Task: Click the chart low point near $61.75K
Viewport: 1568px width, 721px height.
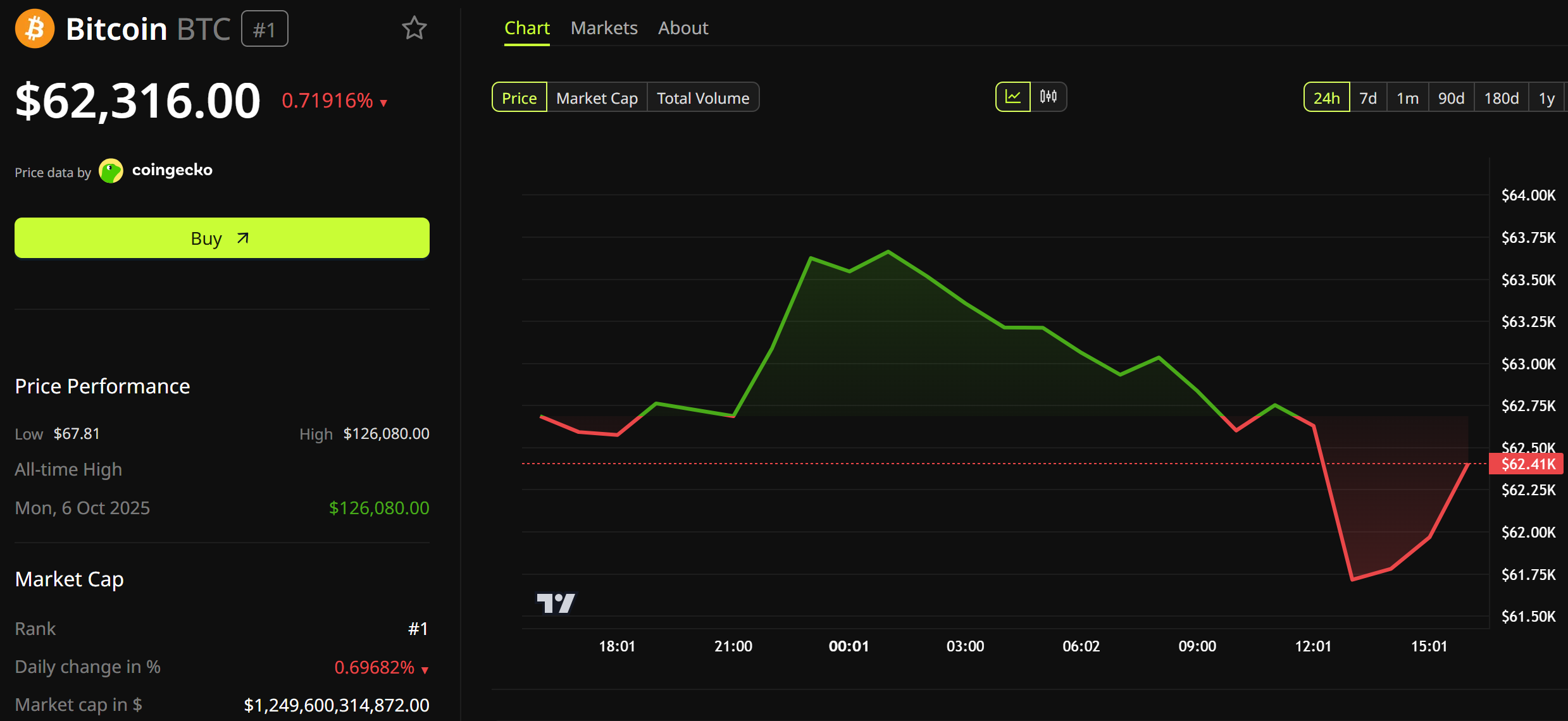Action: click(x=1352, y=579)
